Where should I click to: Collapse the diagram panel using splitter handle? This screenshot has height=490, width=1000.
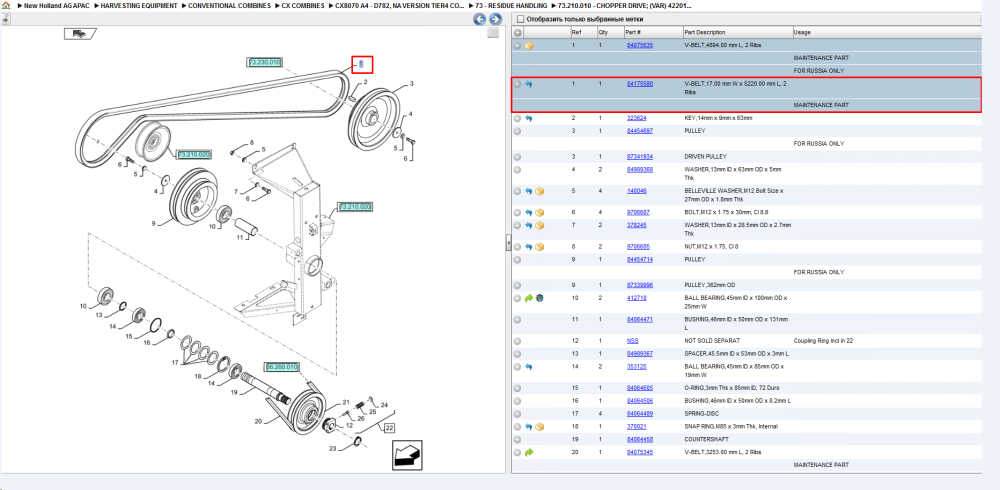coord(508,242)
